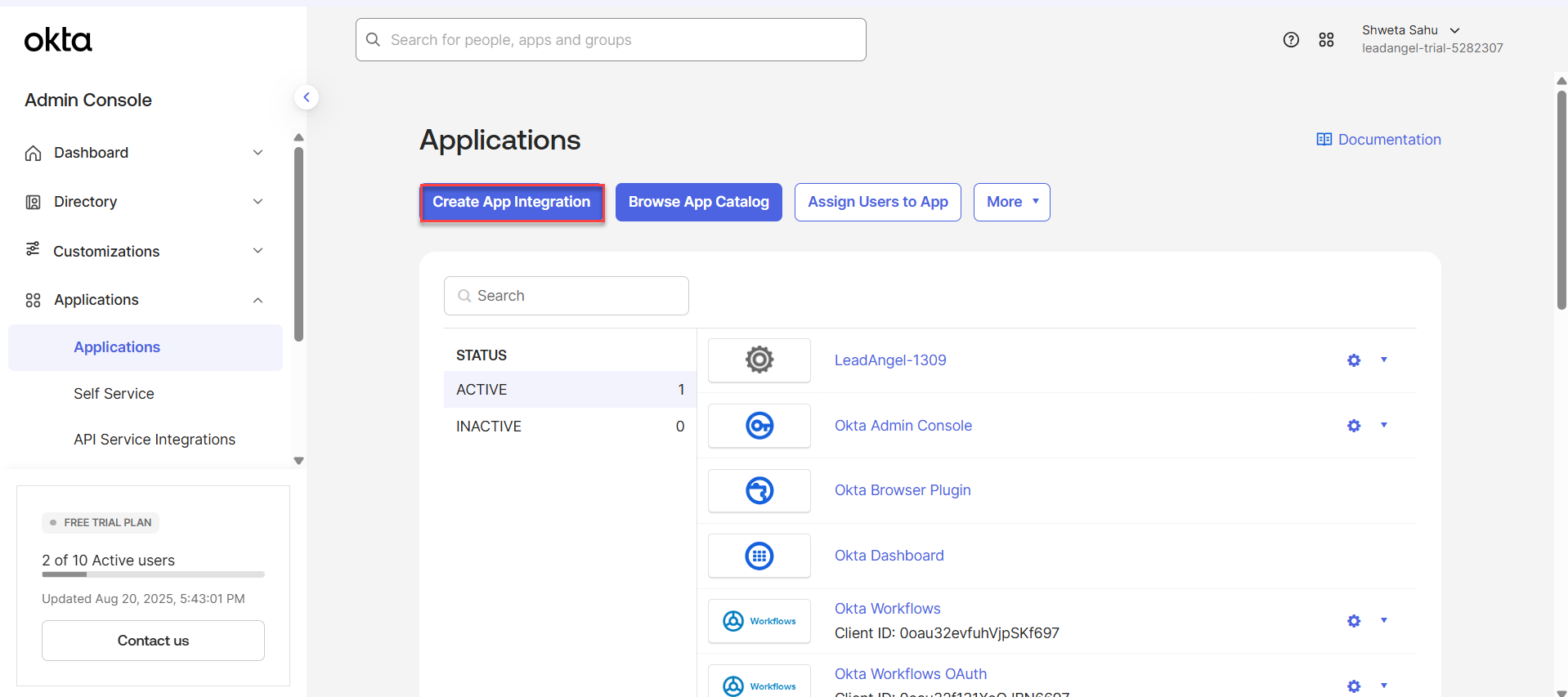Open the LeadAngel-1309 application link

click(890, 360)
